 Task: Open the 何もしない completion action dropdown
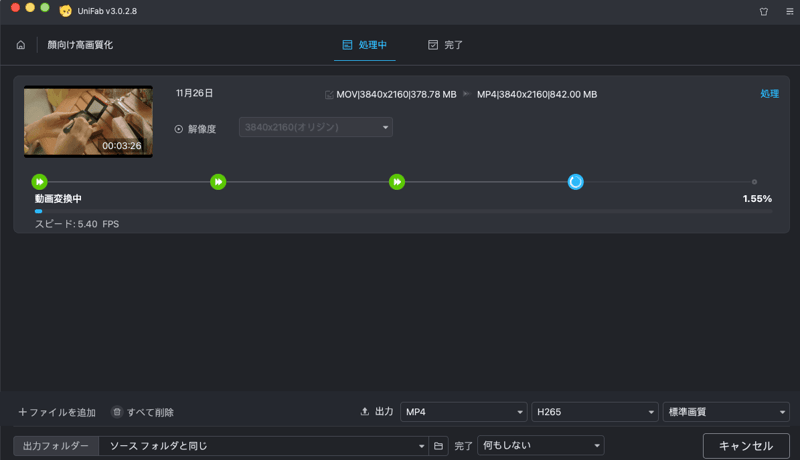(x=541, y=446)
